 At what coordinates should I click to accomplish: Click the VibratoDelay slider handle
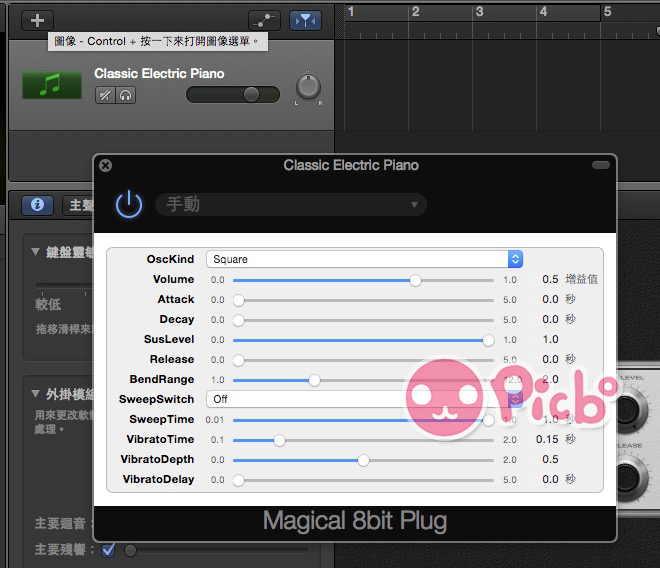(x=239, y=480)
